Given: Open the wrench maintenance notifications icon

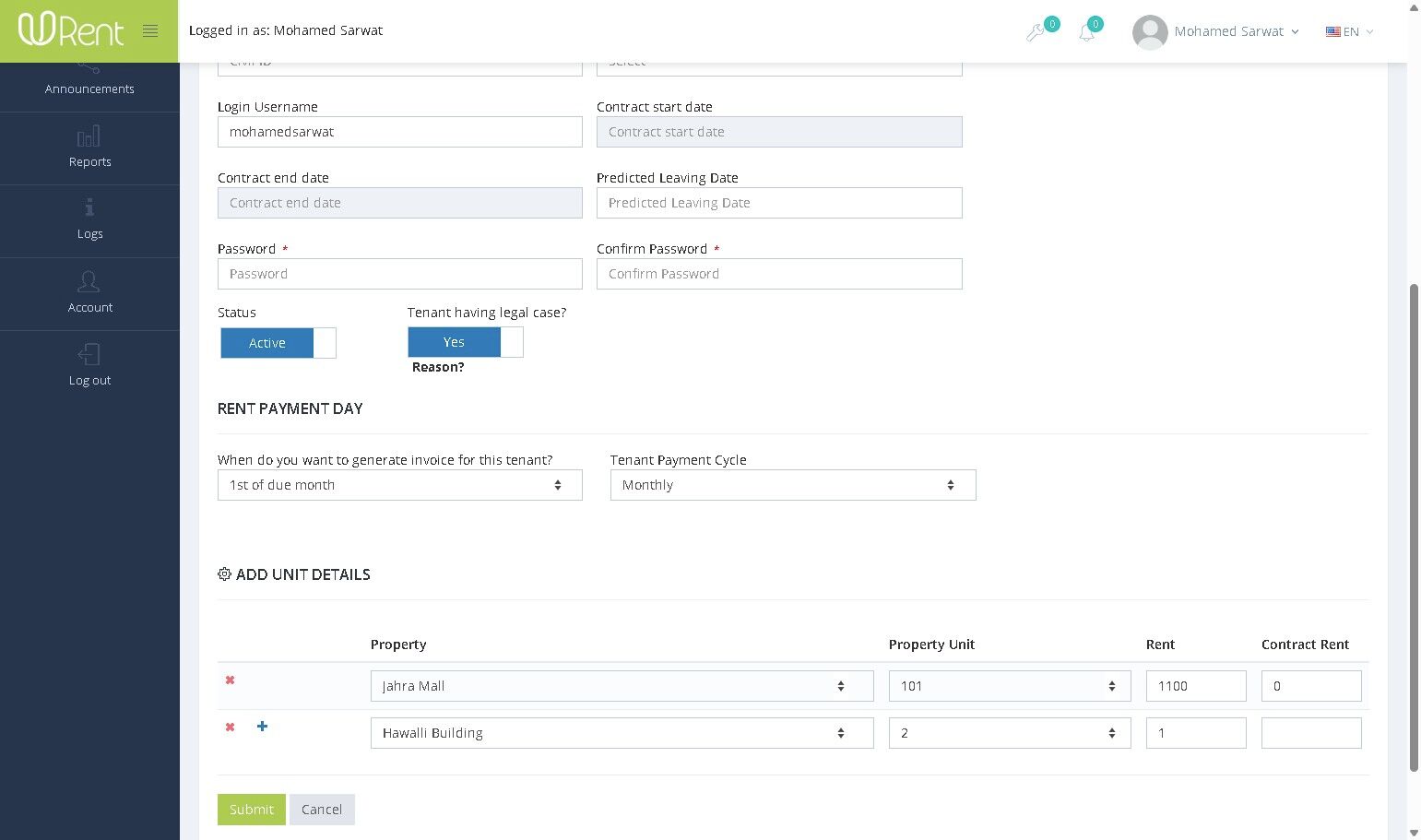Looking at the screenshot, I should [1036, 33].
